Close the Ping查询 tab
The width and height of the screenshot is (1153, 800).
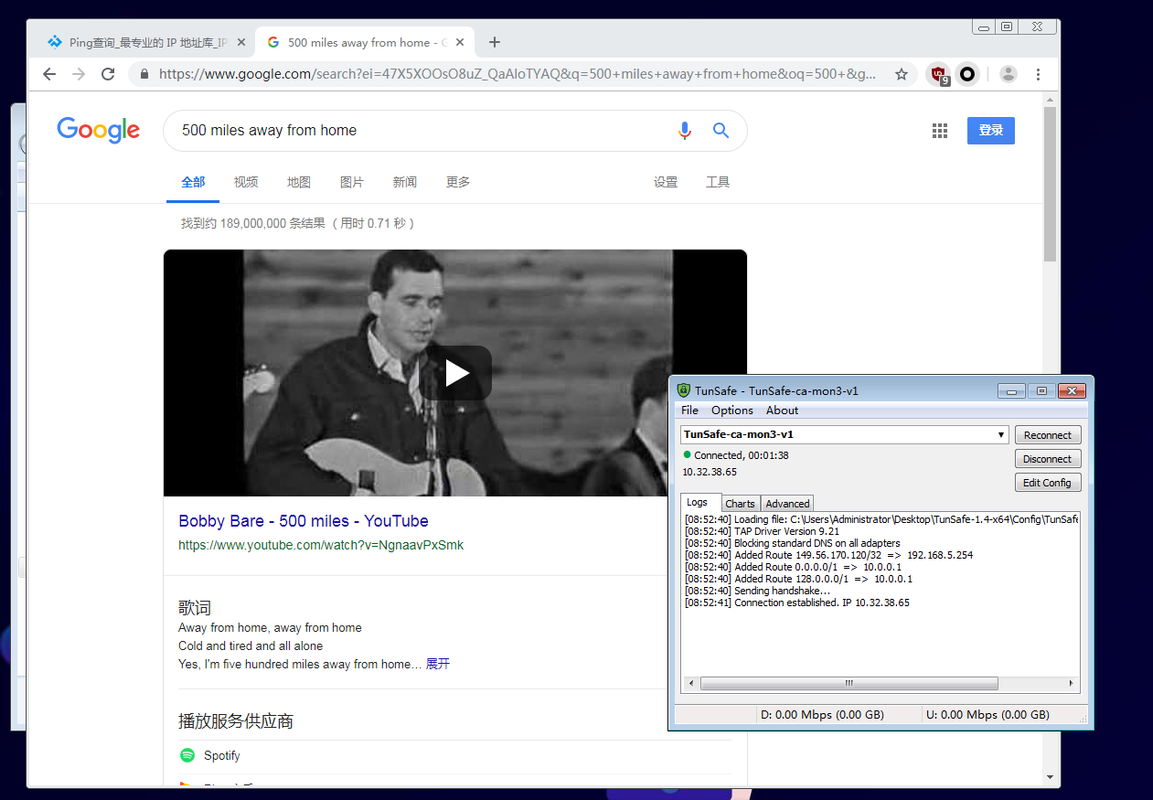[x=241, y=43]
